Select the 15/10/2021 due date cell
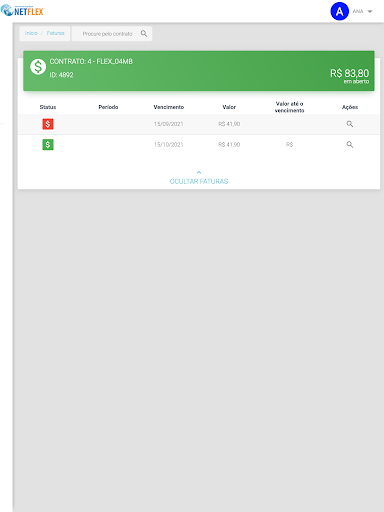 pyautogui.click(x=169, y=145)
